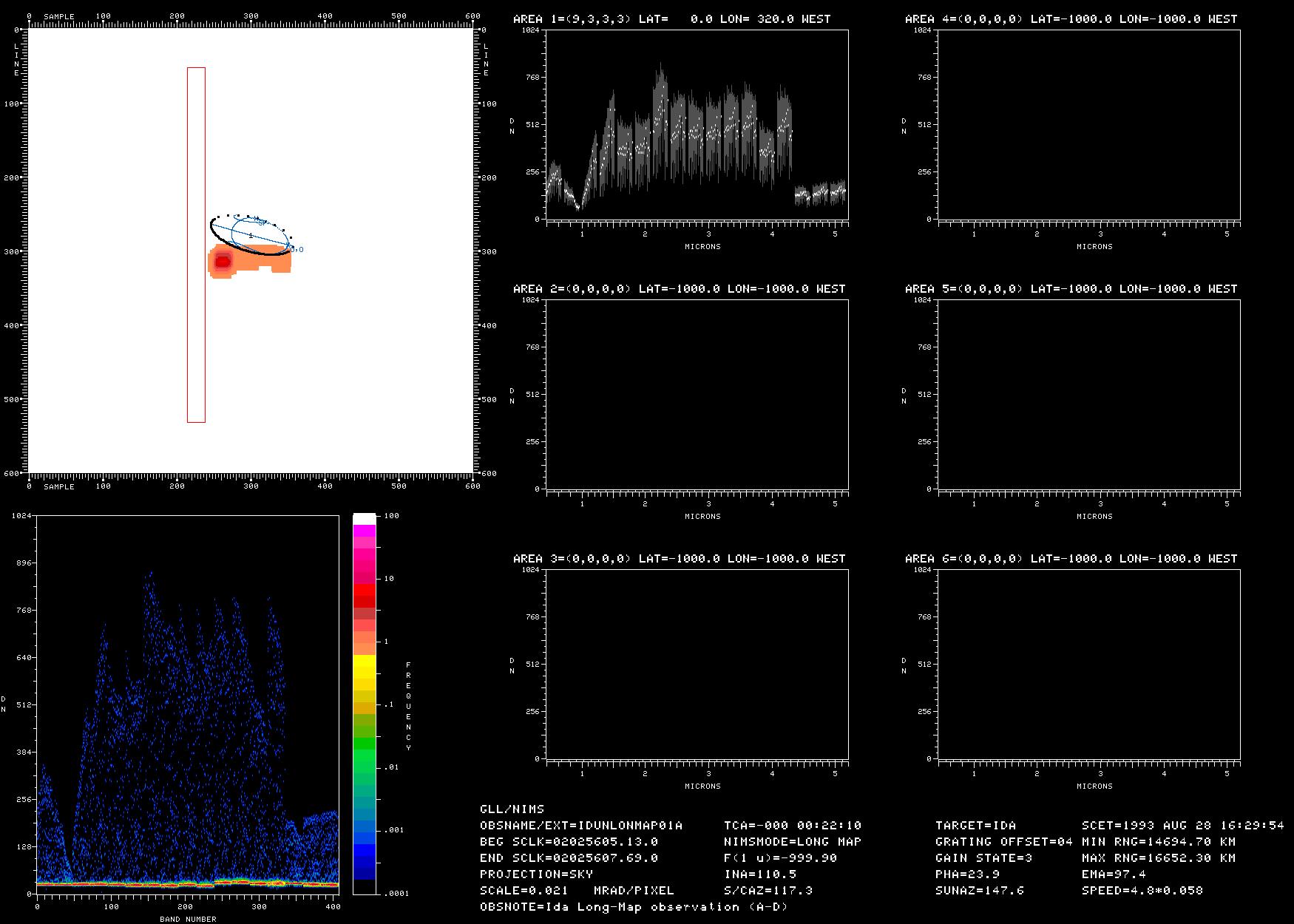
Task: Click the dark red hotspot in the sky map
Action: [222, 261]
